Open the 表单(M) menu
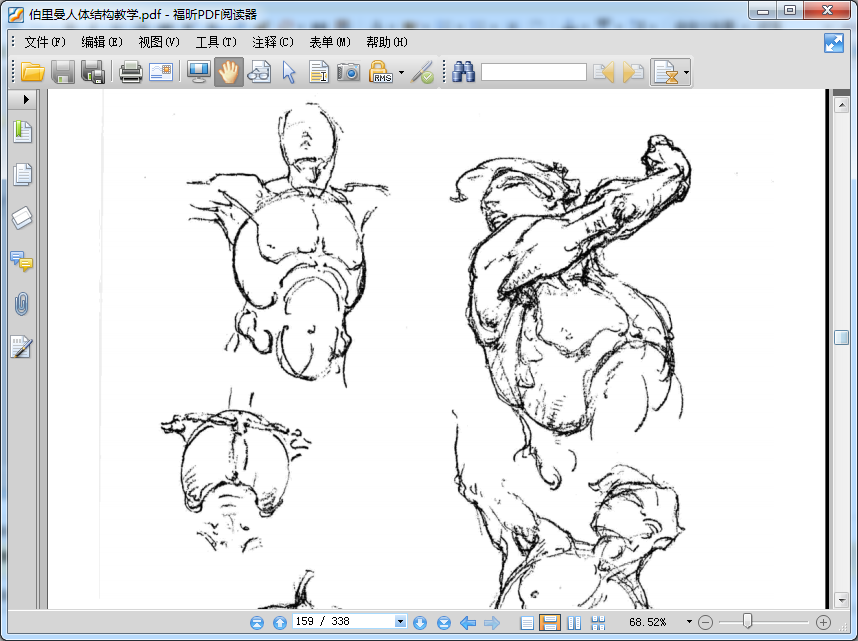 [x=330, y=42]
